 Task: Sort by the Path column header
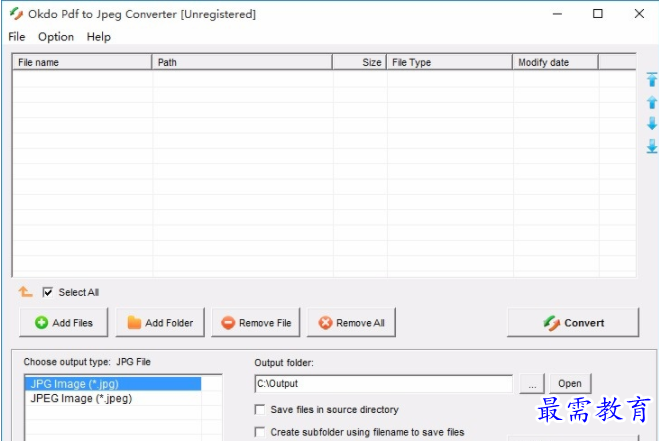(242, 62)
